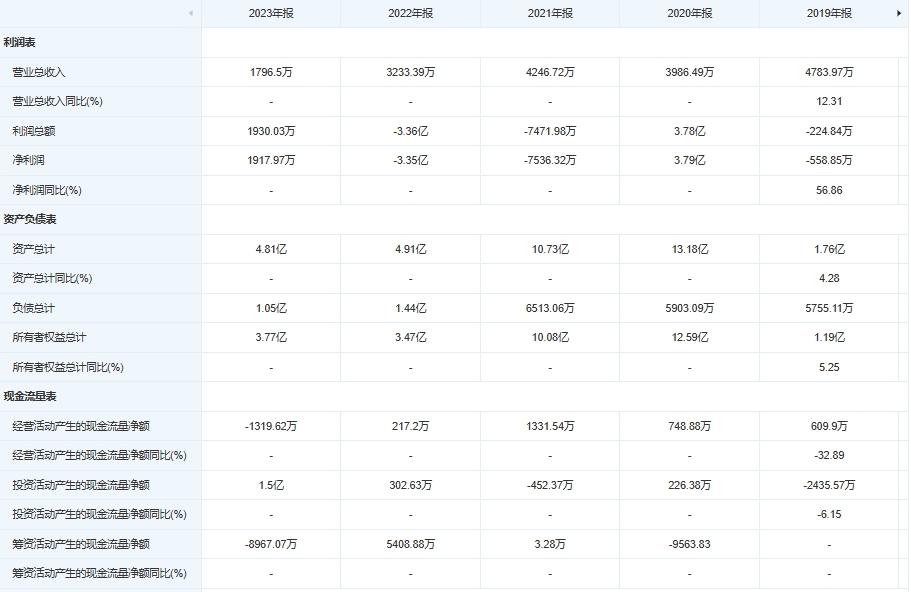The width and height of the screenshot is (911, 592).
Task: Select the 2022年报 column header
Action: coord(410,14)
